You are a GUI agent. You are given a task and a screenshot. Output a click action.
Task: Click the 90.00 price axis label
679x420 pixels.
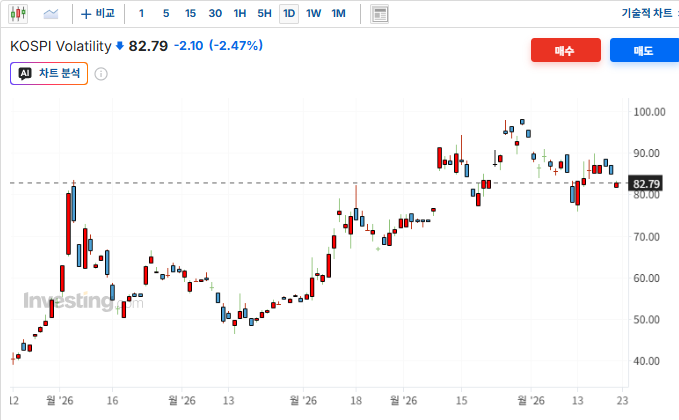647,153
